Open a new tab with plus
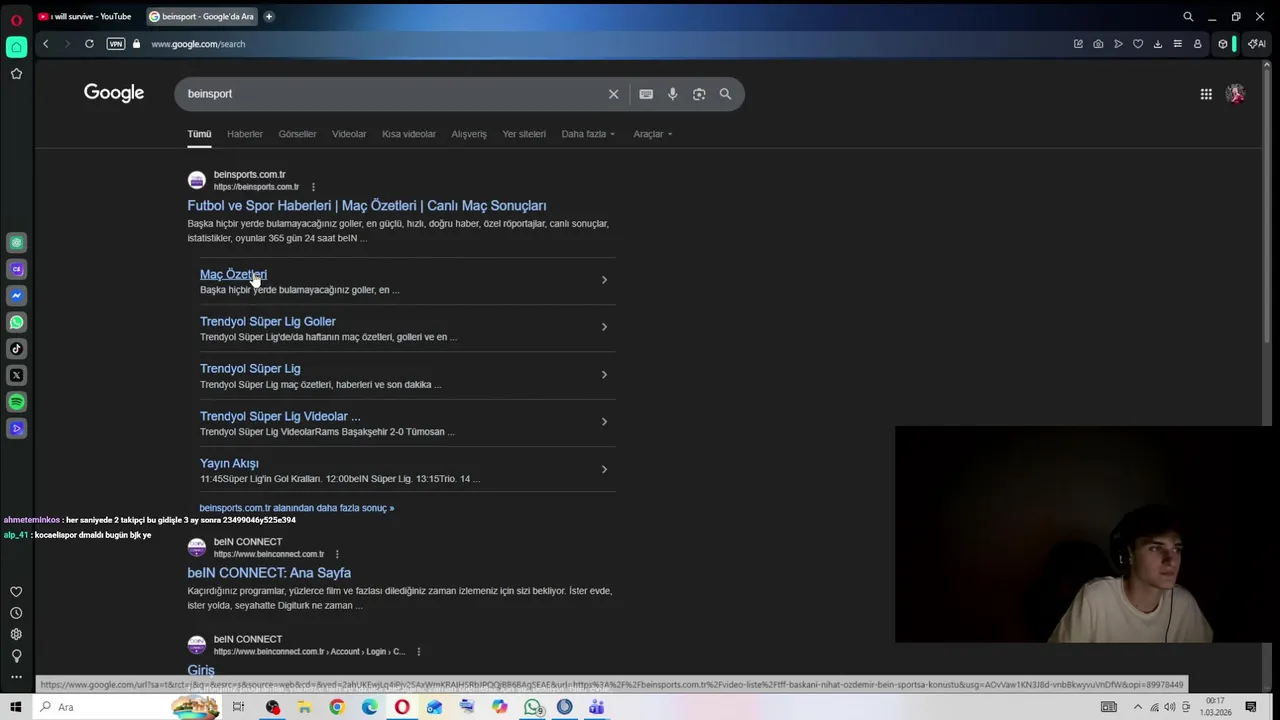This screenshot has height=720, width=1280. (269, 17)
